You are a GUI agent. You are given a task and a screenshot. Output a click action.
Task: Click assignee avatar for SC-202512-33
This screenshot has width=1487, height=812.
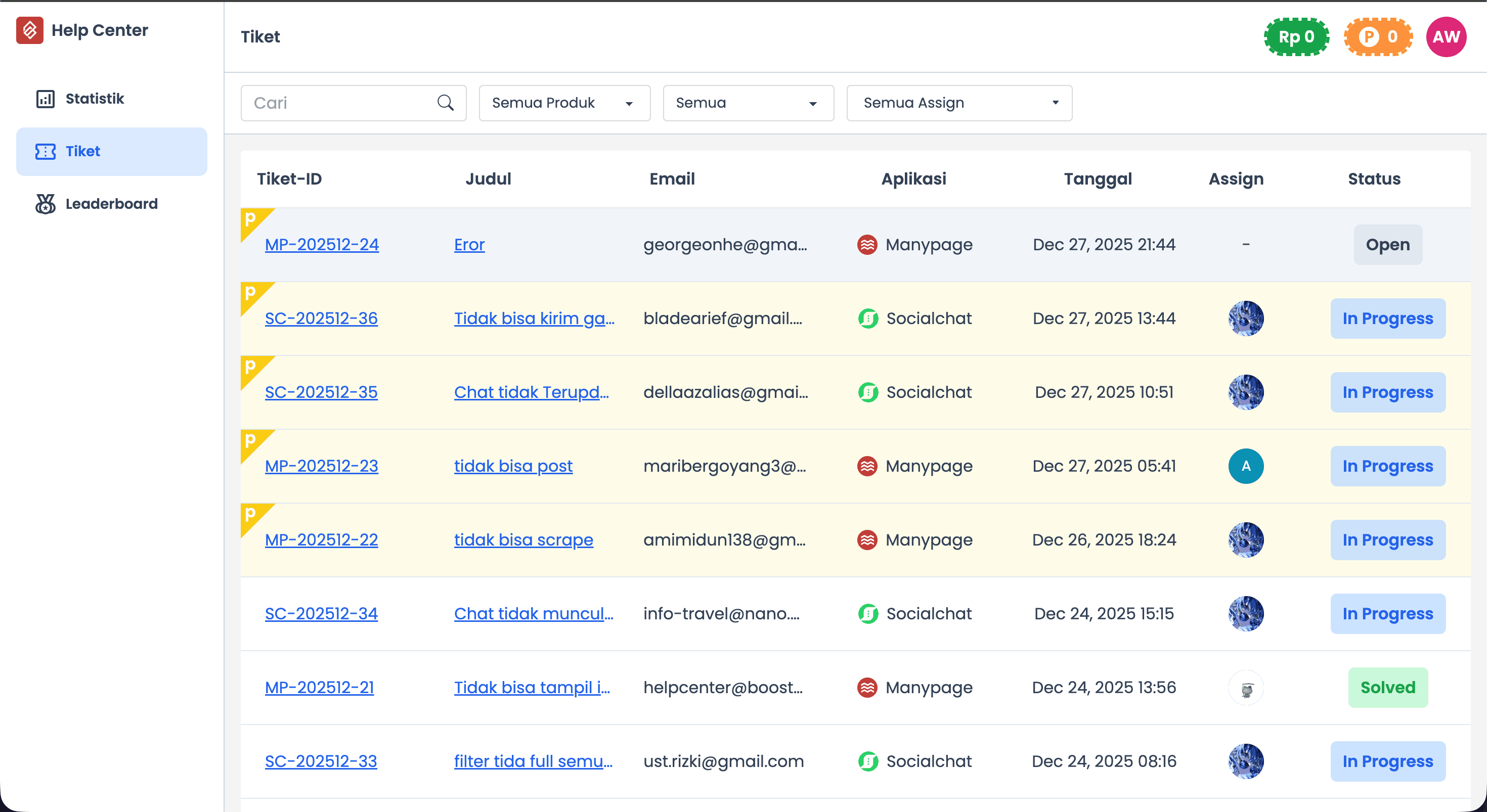pos(1246,762)
